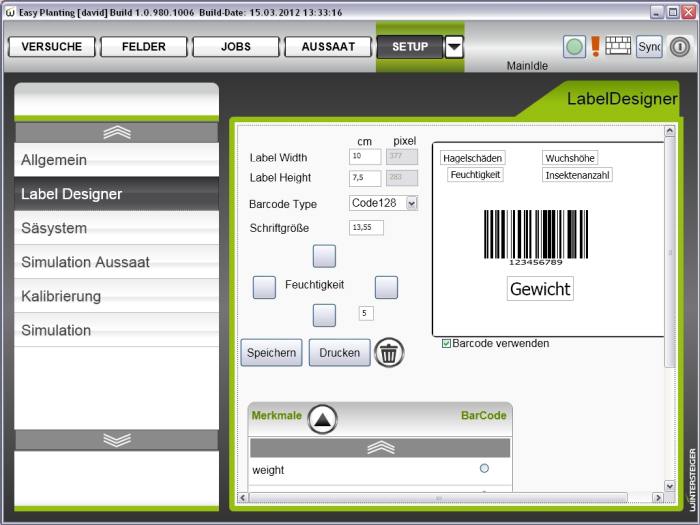Click the weight row in Merkmale list

coord(380,470)
